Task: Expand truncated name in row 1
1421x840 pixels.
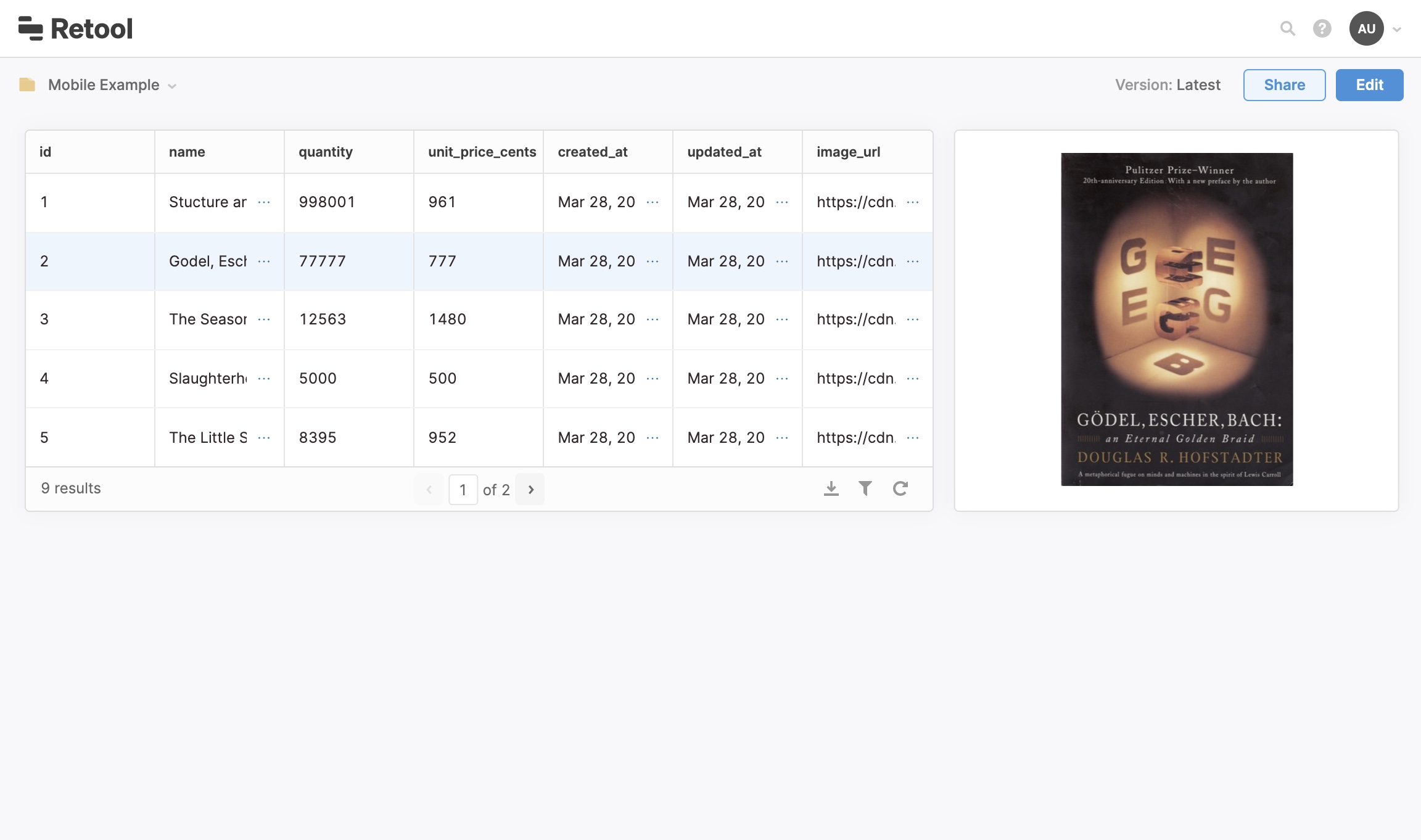Action: click(264, 202)
